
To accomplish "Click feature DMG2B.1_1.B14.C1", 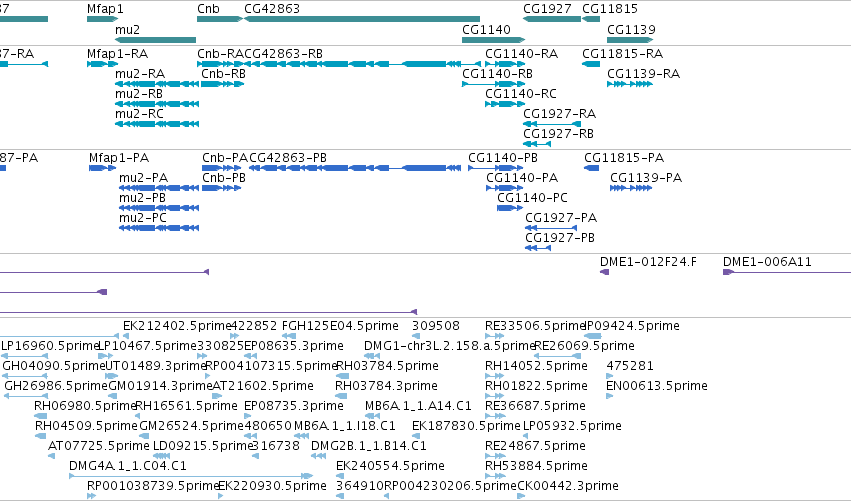I will pyautogui.click(x=369, y=447).
